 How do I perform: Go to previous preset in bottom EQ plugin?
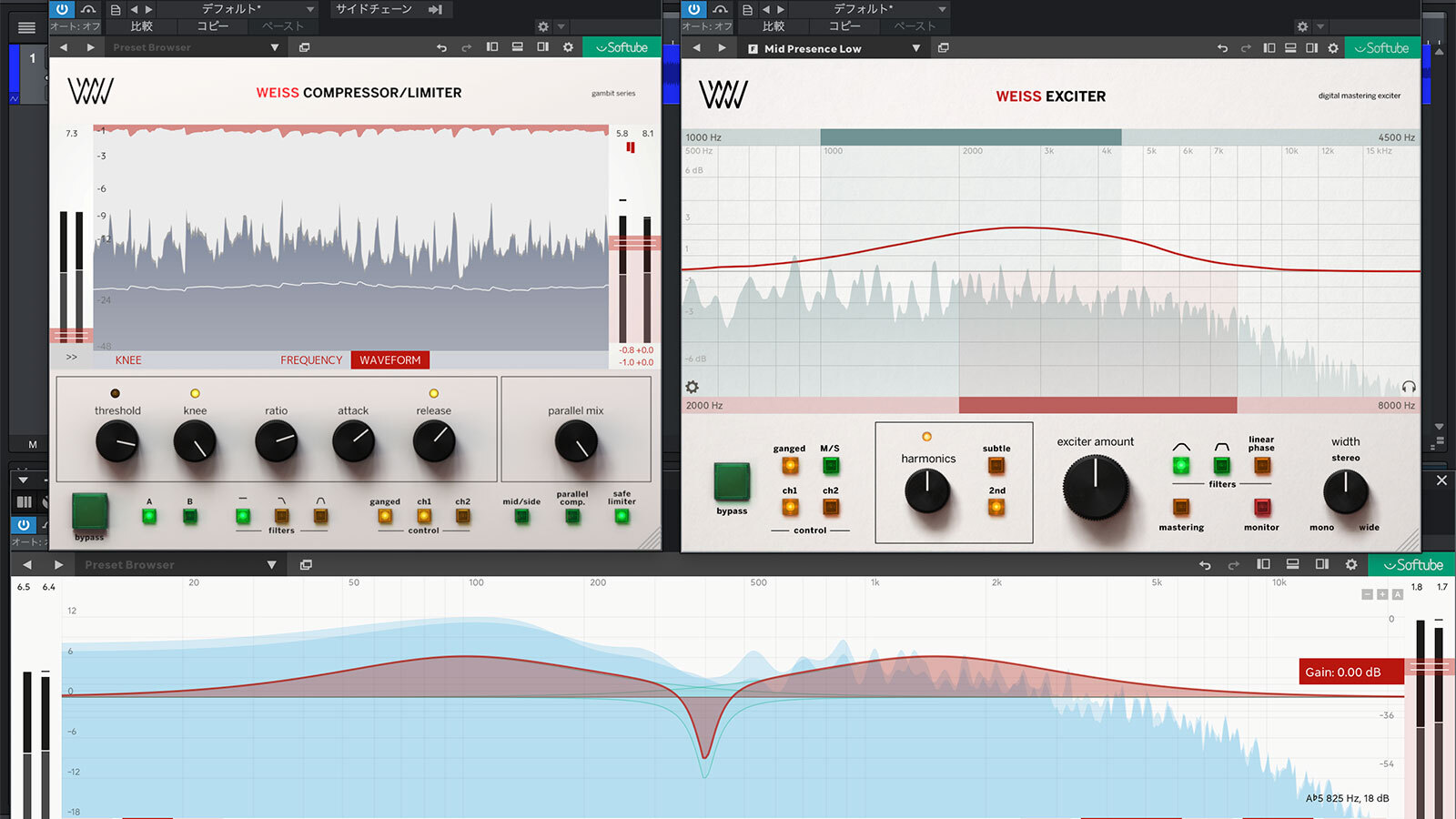tap(27, 565)
